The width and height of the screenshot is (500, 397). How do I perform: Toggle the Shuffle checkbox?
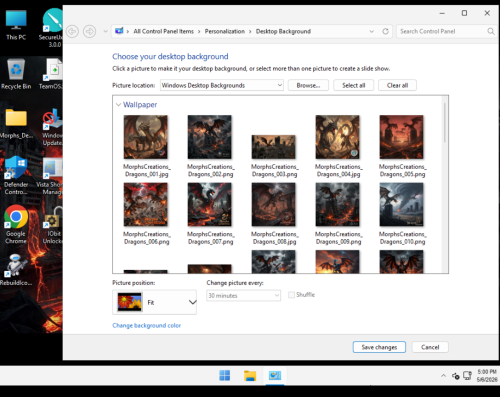point(291,295)
